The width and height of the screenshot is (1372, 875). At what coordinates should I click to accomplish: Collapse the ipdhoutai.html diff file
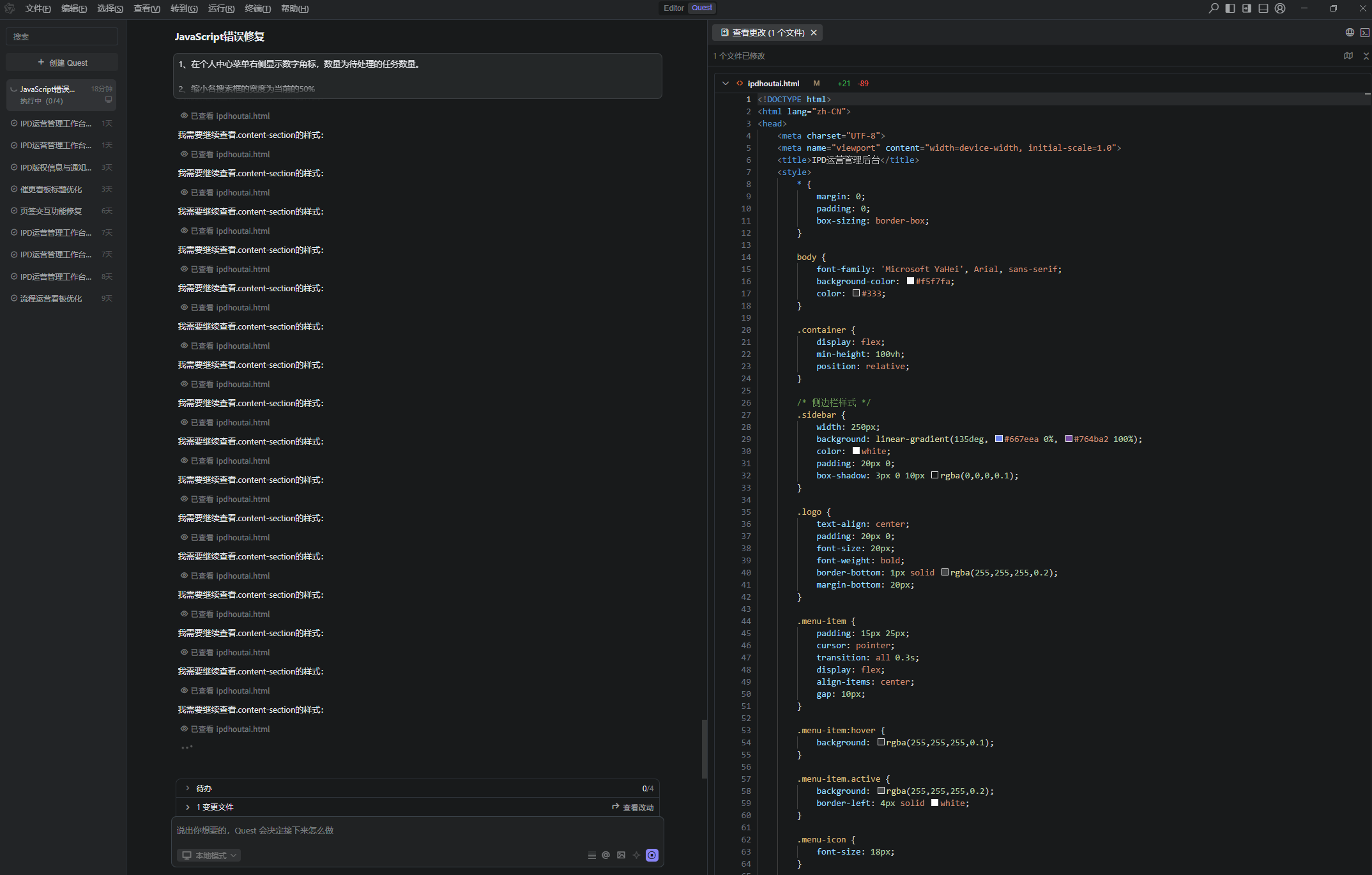click(x=725, y=84)
